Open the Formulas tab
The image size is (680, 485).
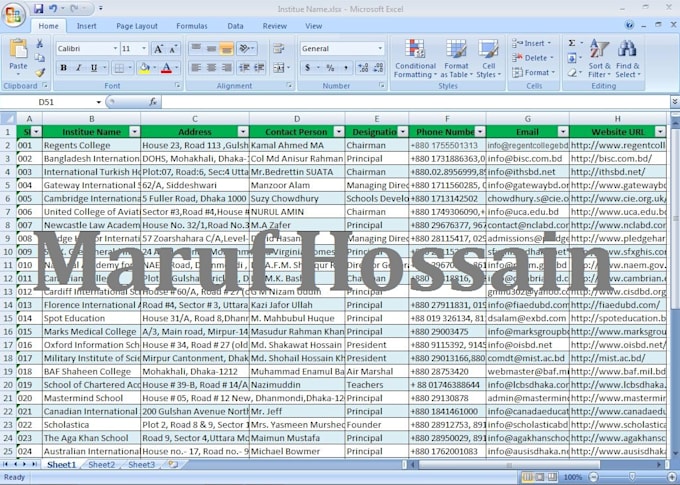(192, 26)
